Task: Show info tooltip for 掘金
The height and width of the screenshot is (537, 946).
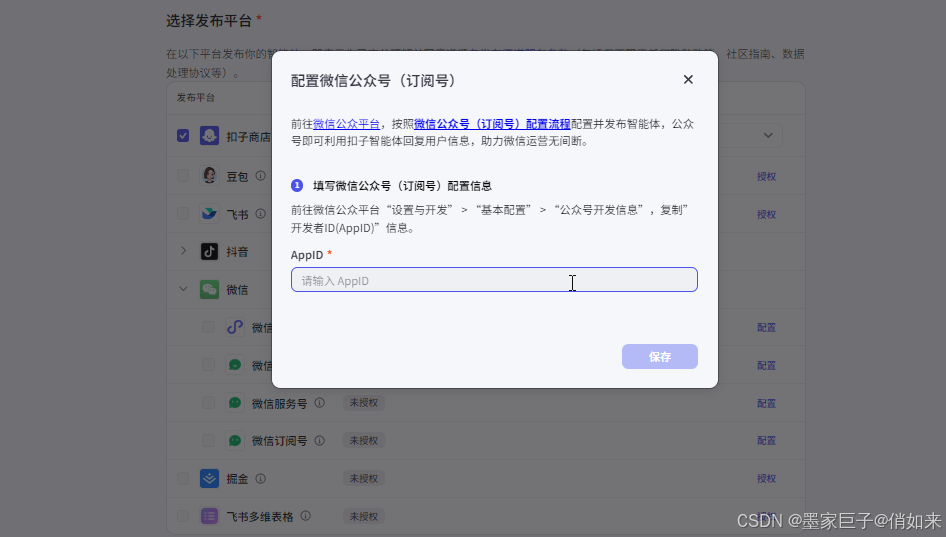Action: click(x=261, y=478)
